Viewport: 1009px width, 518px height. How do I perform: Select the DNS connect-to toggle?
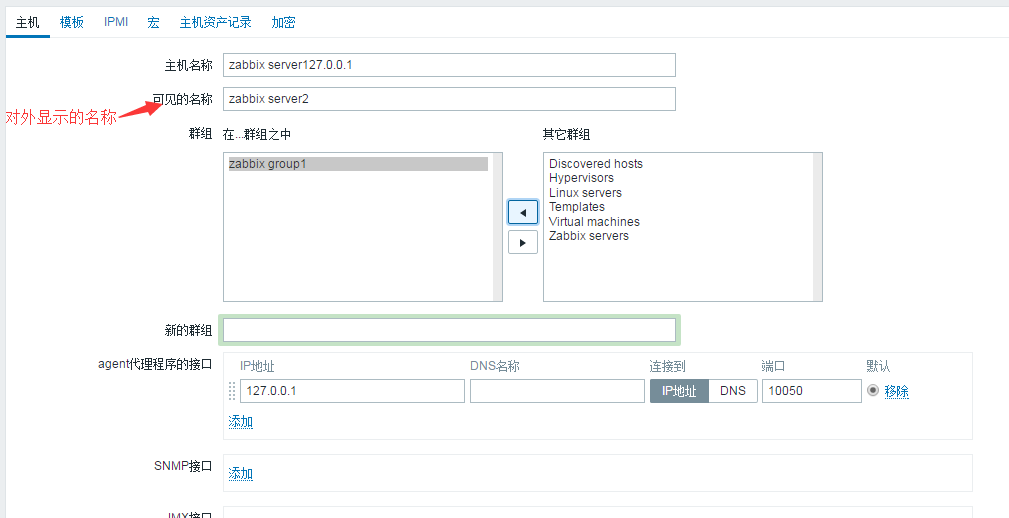coord(733,391)
